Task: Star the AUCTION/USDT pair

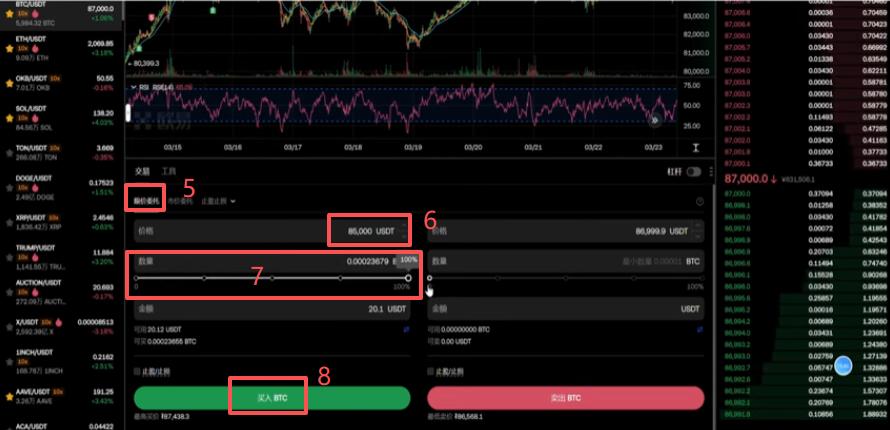Action: point(9,292)
